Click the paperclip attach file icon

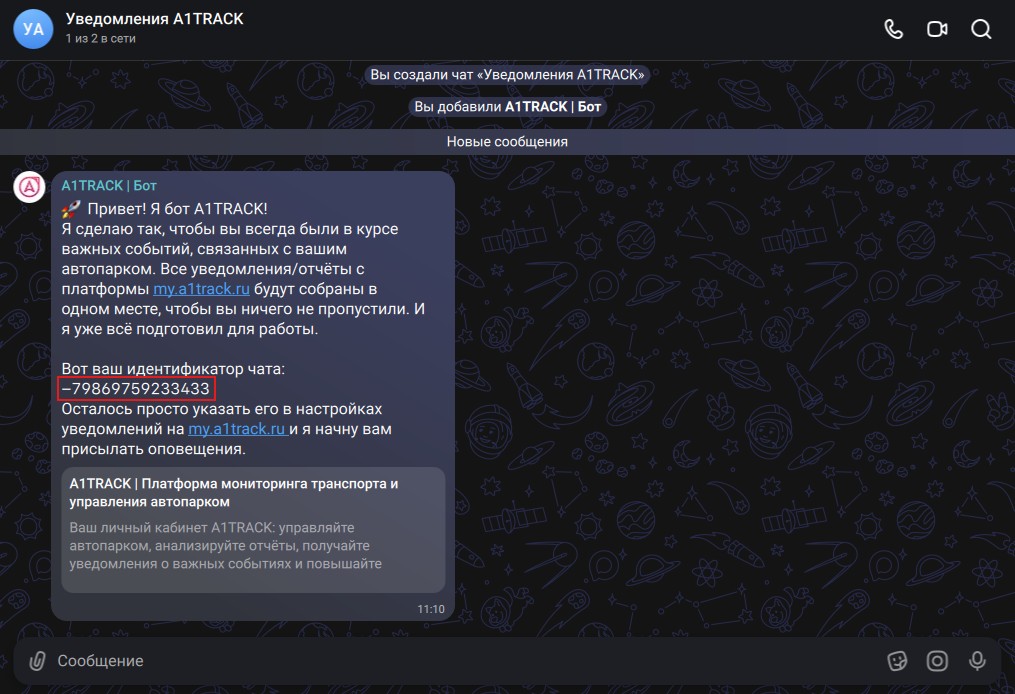[x=38, y=661]
